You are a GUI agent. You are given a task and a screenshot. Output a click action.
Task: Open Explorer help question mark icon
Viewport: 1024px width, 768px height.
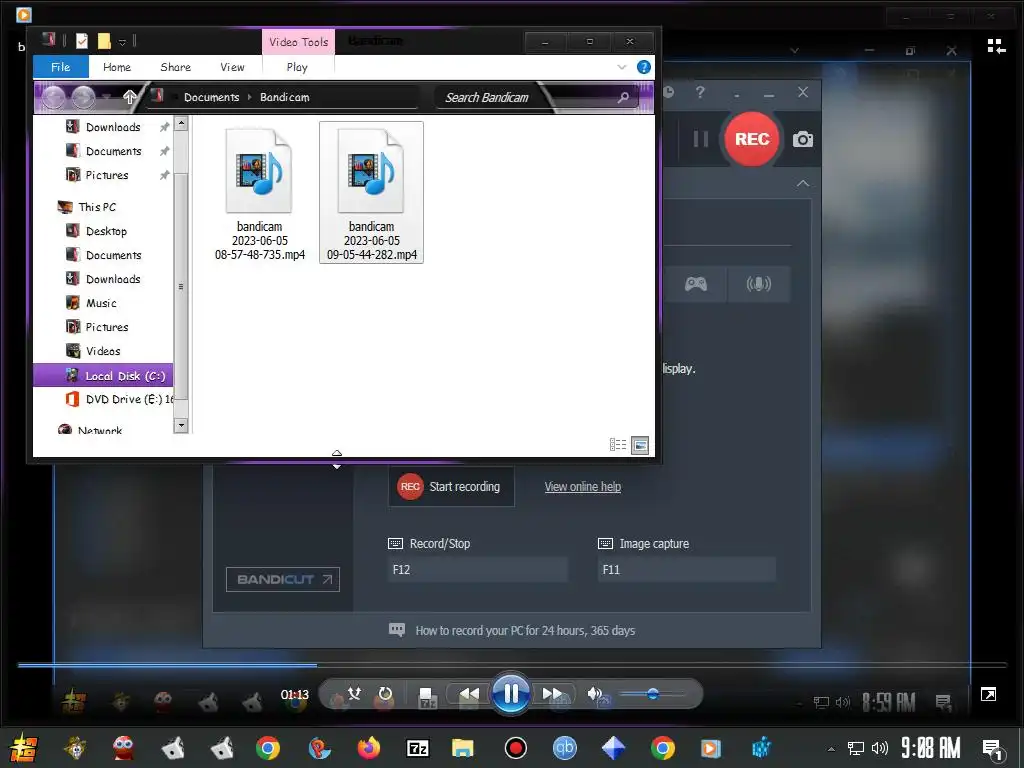(x=644, y=67)
